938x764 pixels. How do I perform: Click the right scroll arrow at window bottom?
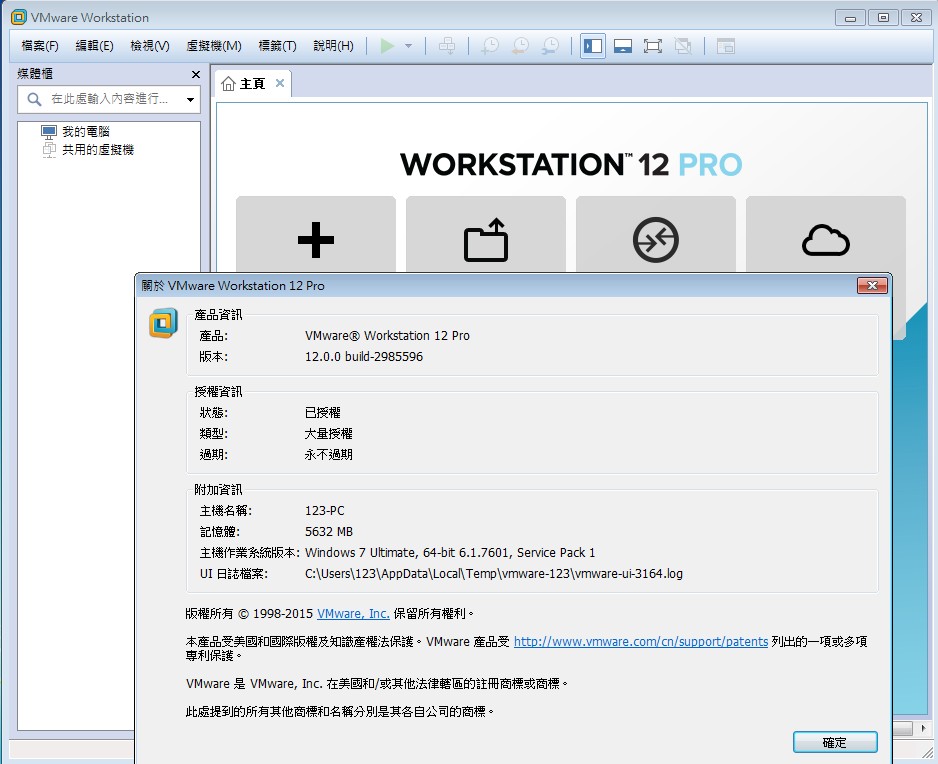click(923, 728)
